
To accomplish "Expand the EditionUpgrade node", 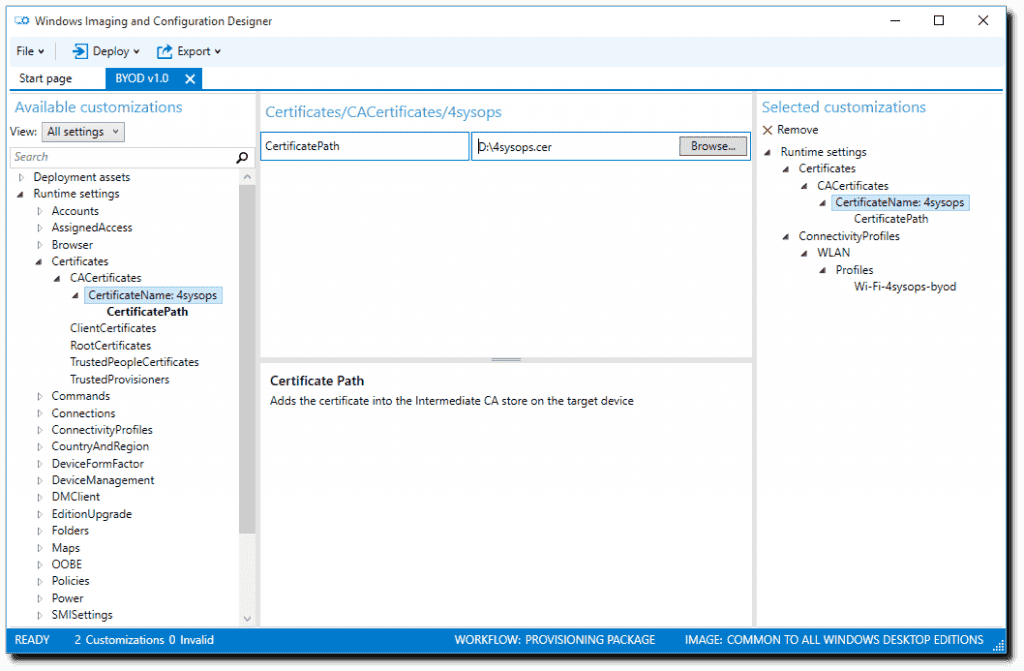I will pyautogui.click(x=40, y=514).
